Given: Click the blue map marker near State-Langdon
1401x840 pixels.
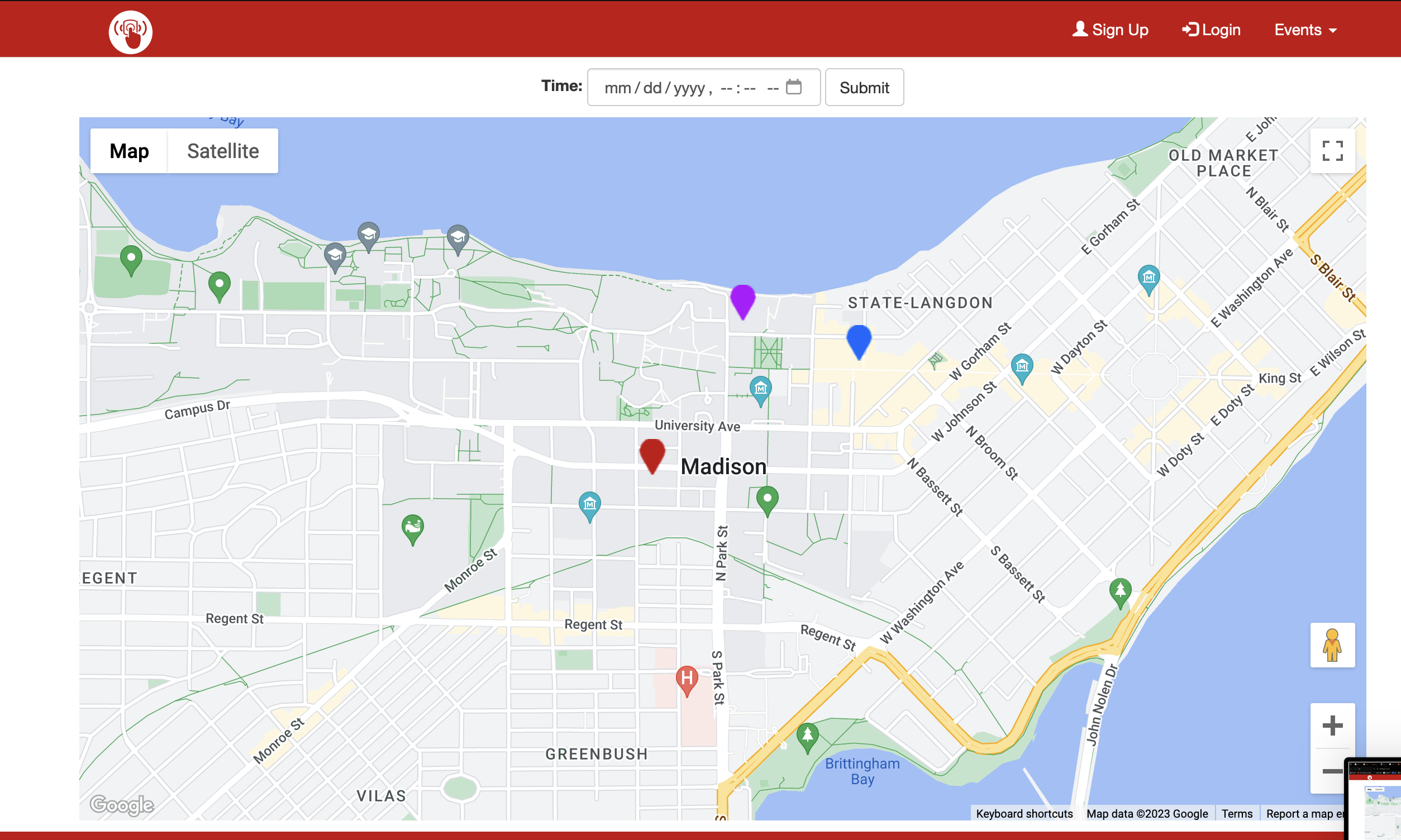Looking at the screenshot, I should [858, 340].
